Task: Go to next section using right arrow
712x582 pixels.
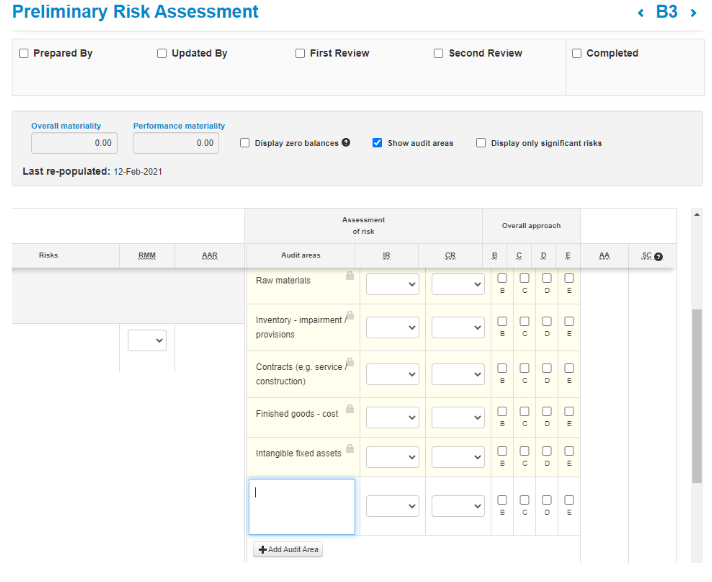Action: 693,13
